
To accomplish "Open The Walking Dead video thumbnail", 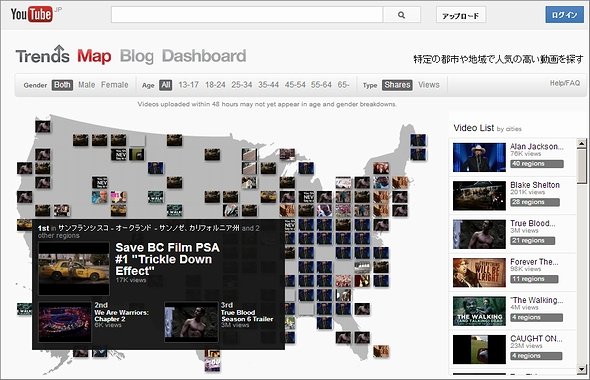I will click(x=479, y=311).
